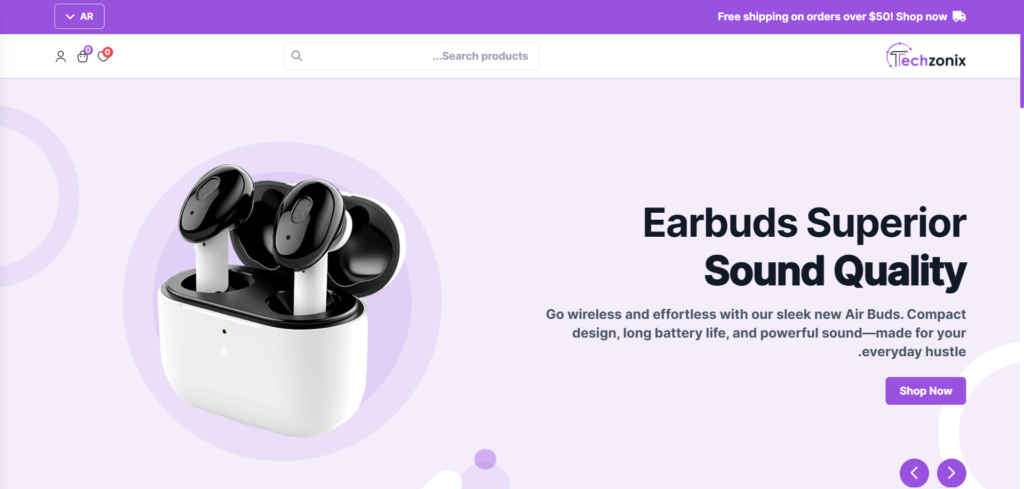Open the wishlist heart icon

point(103,57)
